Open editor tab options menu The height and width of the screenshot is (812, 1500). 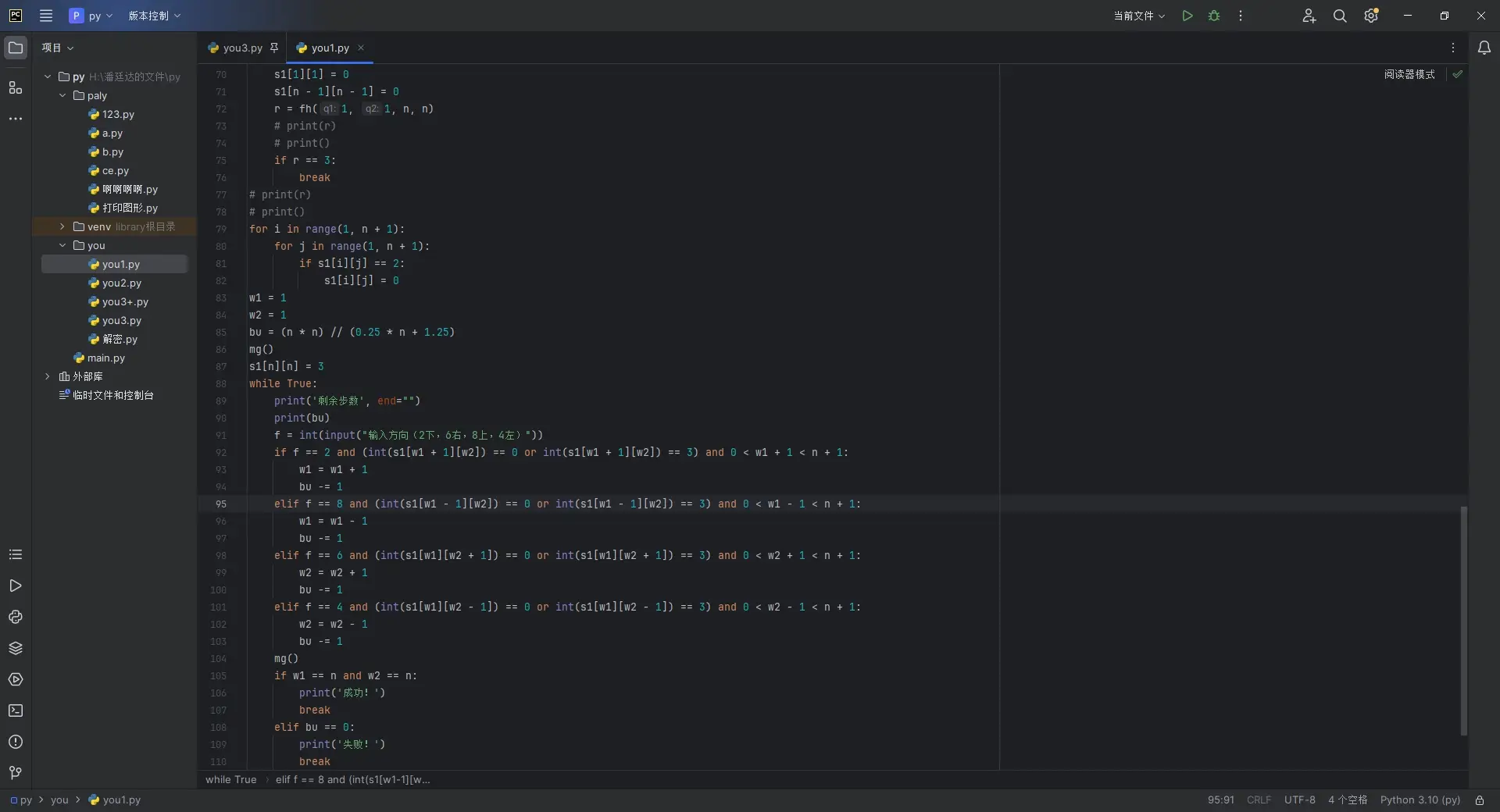click(x=1453, y=48)
